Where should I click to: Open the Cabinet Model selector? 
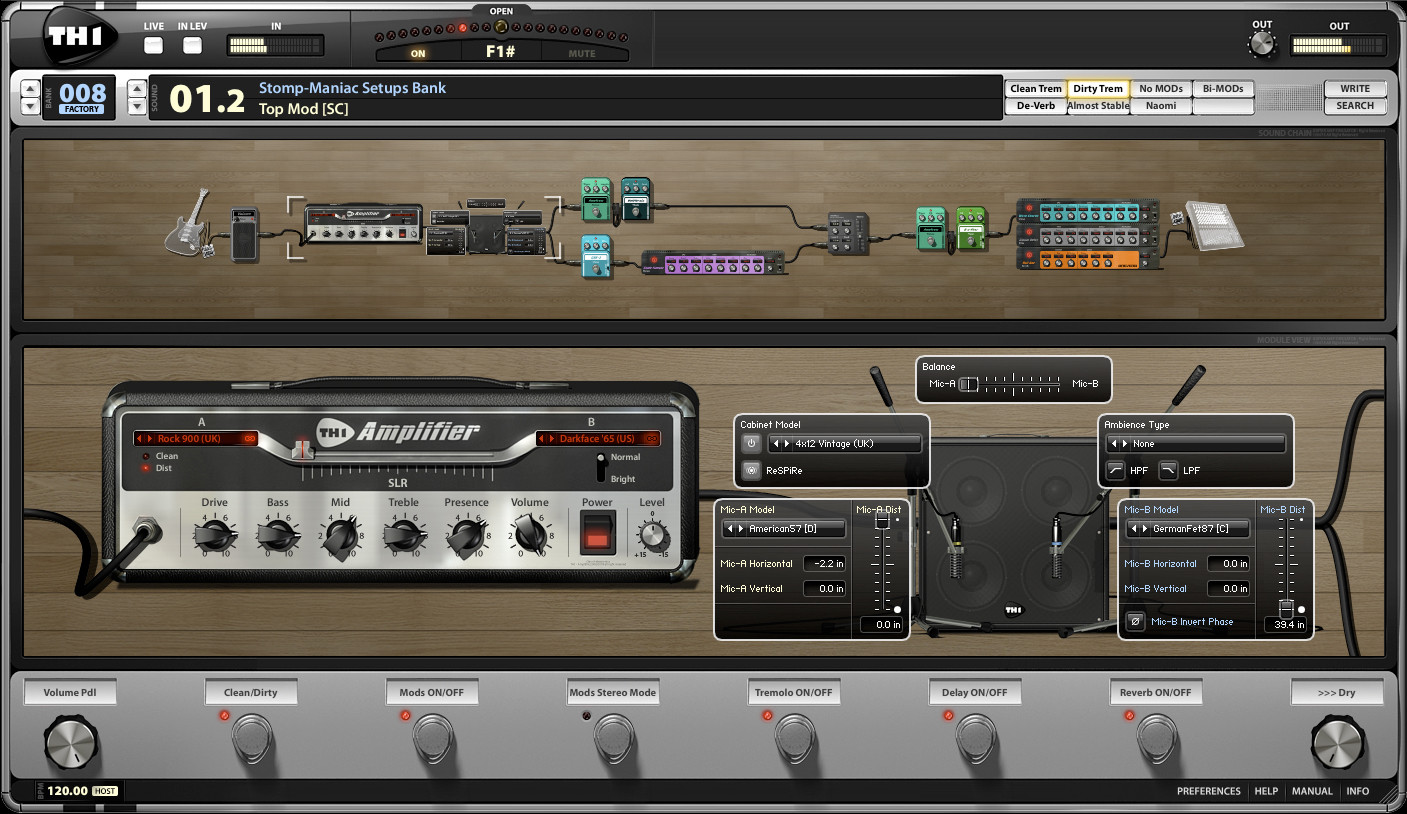point(845,444)
